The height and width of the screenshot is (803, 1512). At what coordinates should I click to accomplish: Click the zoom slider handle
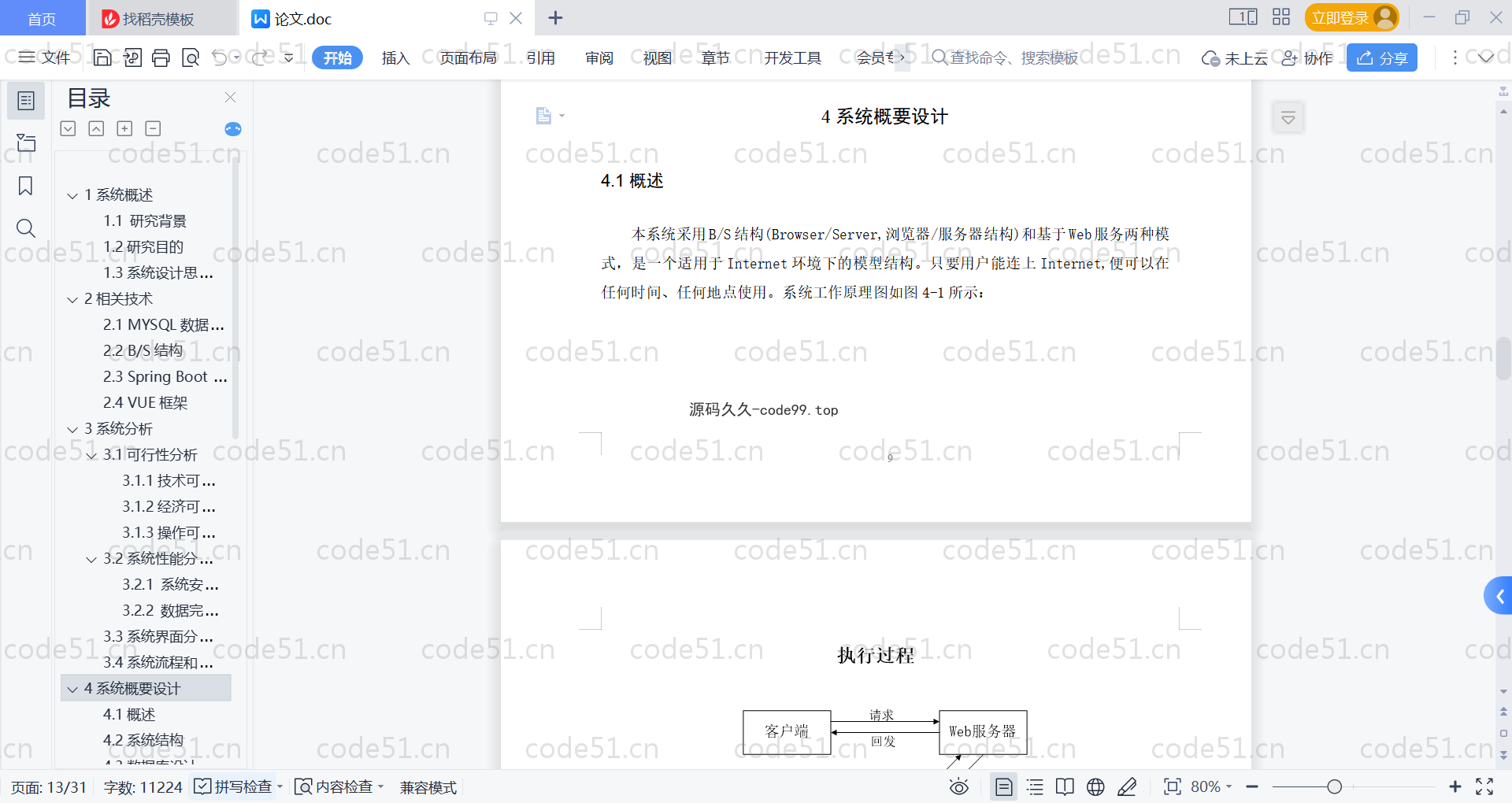[x=1334, y=786]
